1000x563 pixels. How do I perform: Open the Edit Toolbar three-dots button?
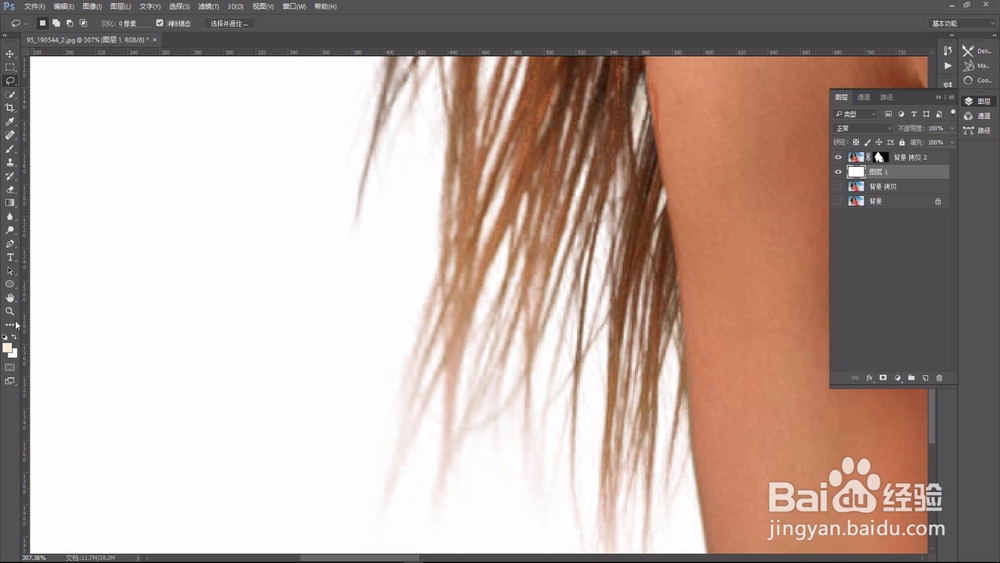[10, 325]
